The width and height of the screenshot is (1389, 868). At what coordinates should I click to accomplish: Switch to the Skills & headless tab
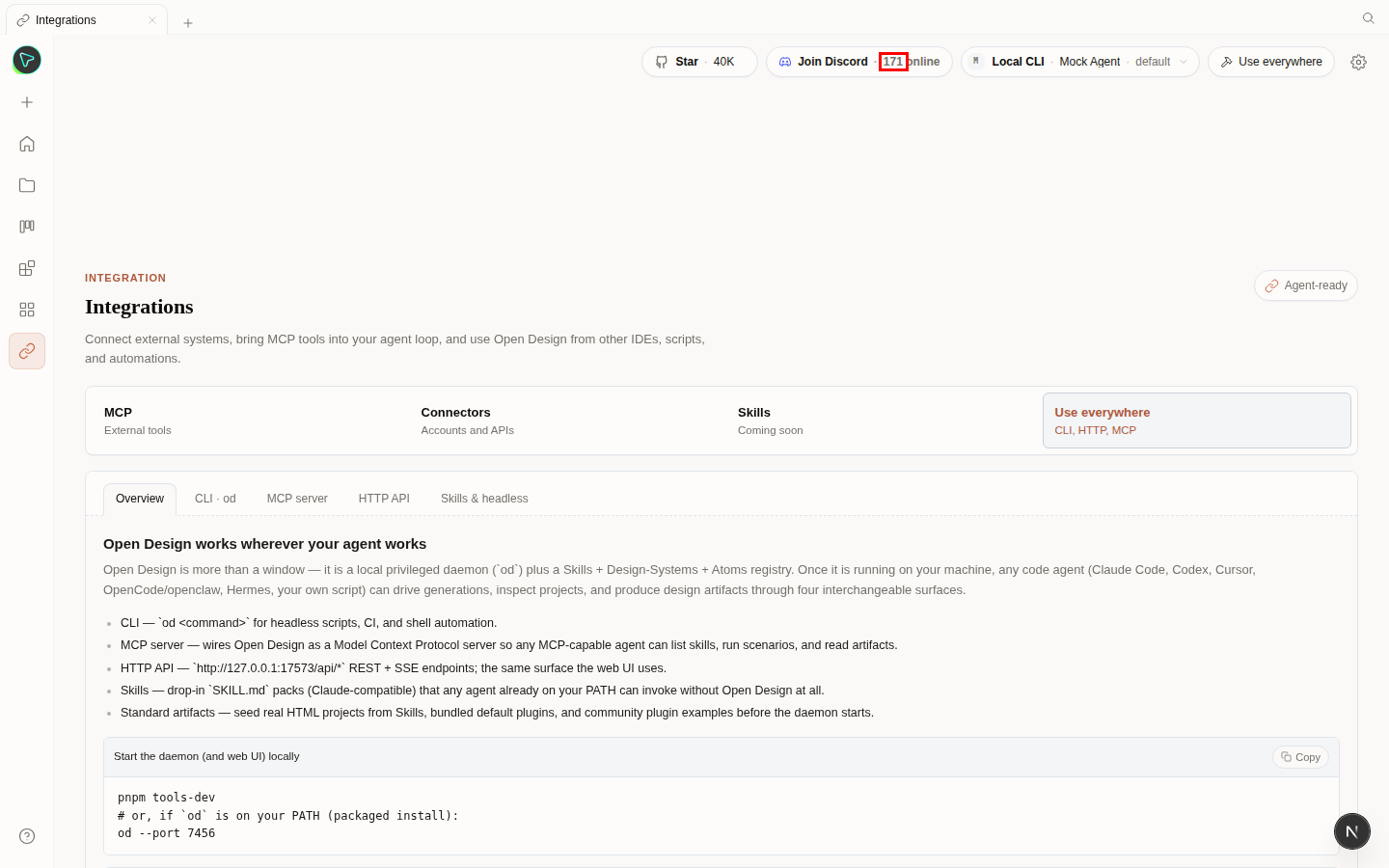click(484, 499)
